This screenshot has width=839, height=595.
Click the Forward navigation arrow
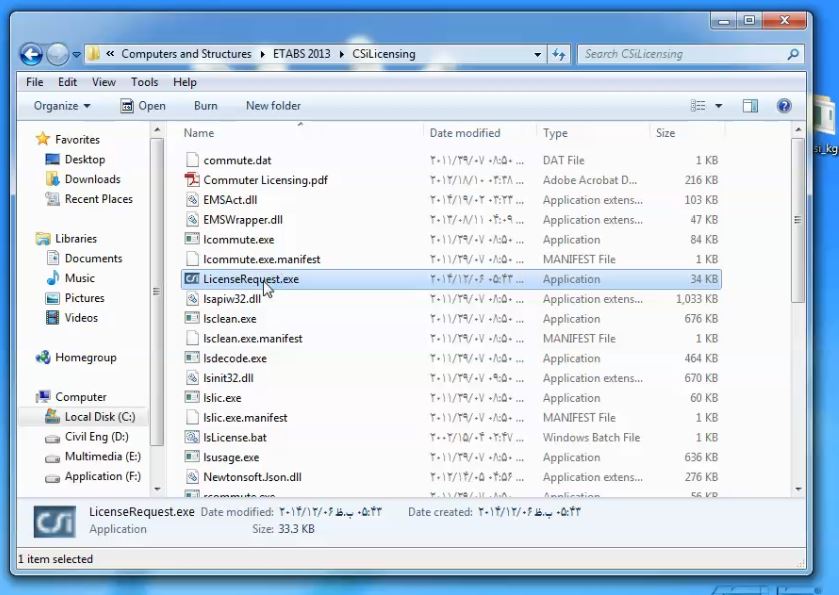coord(57,54)
